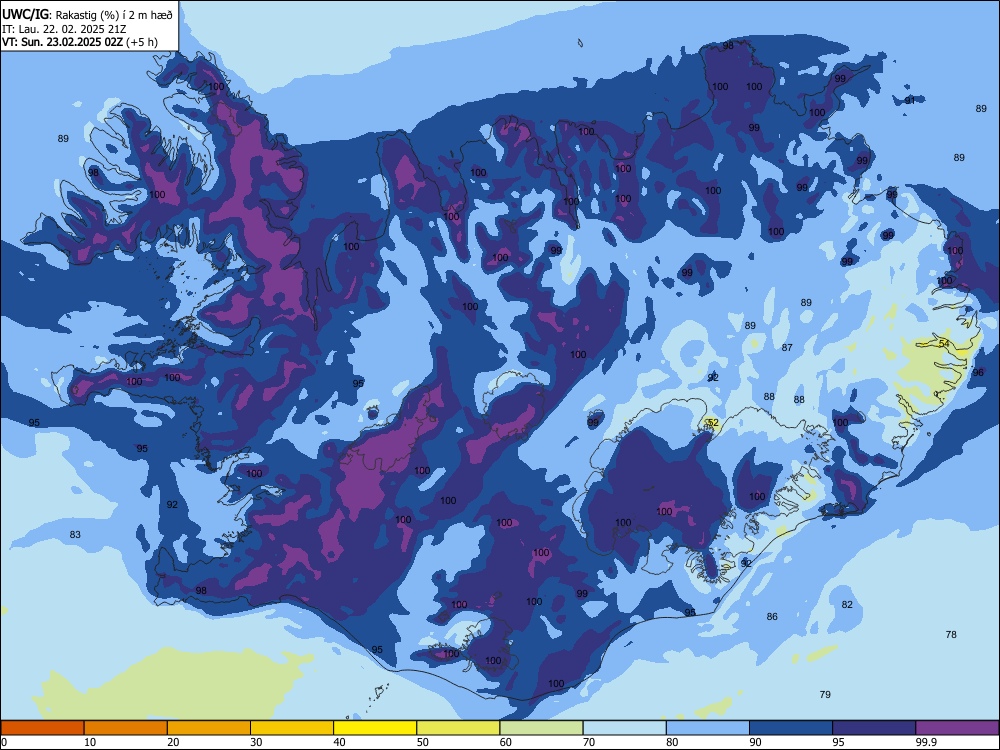Screen dimensions: 1000x750
Task: Click the legend tick label "20"
Action: pyautogui.click(x=173, y=742)
